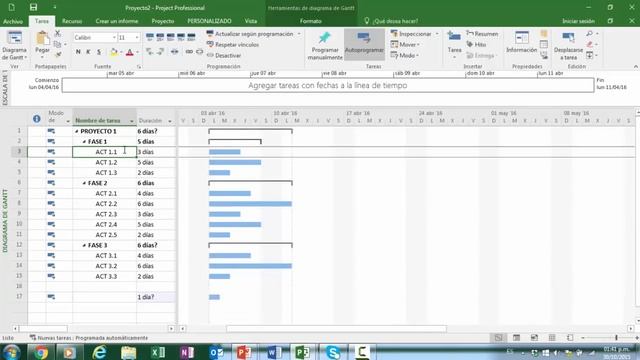The image size is (640, 360).
Task: Click the ACT 2.2 Gantt bar
Action: 250,204
